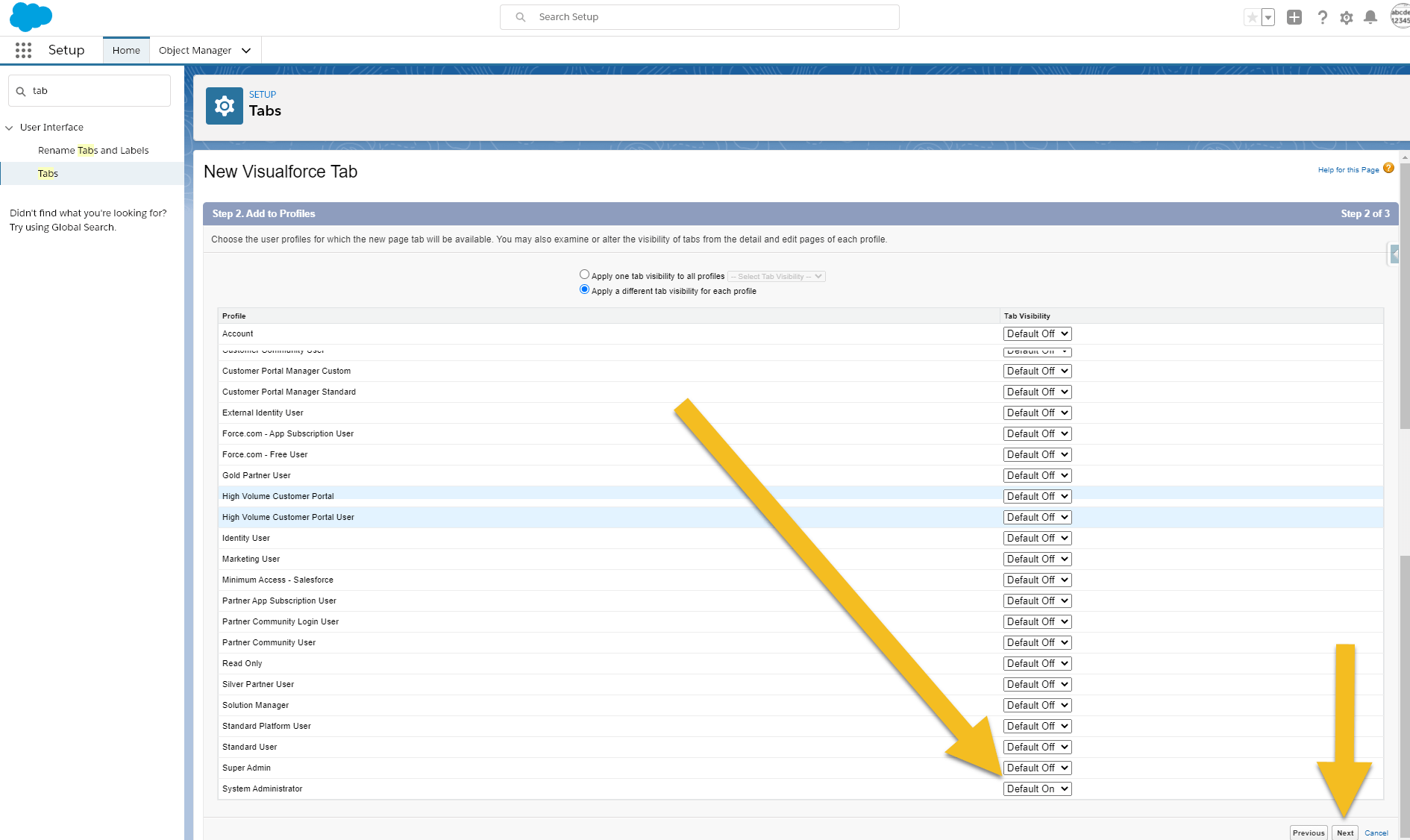Click the Help question mark icon
Screen dimensions: 1410x840
click(x=1323, y=16)
